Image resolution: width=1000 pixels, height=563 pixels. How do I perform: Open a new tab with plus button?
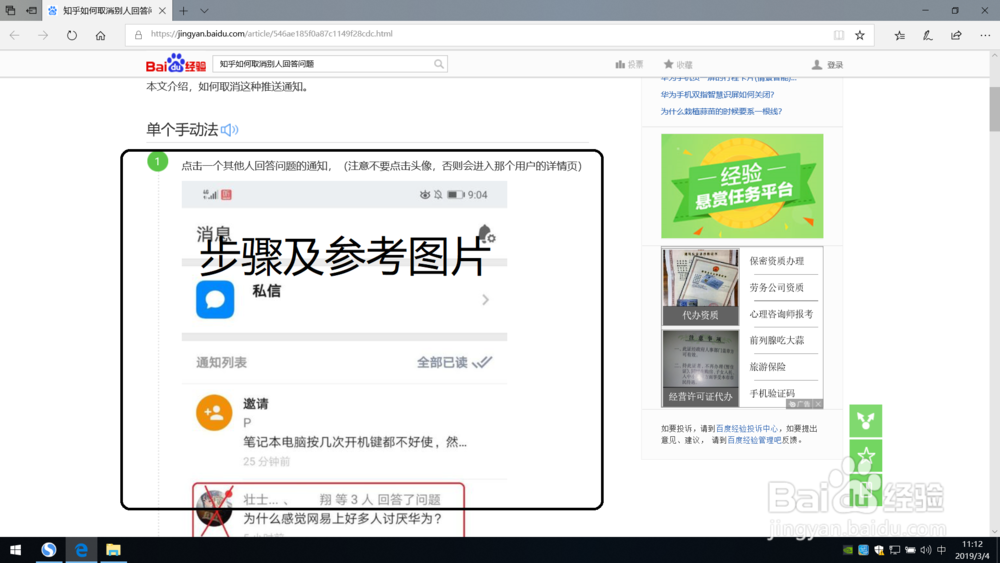pyautogui.click(x=184, y=10)
